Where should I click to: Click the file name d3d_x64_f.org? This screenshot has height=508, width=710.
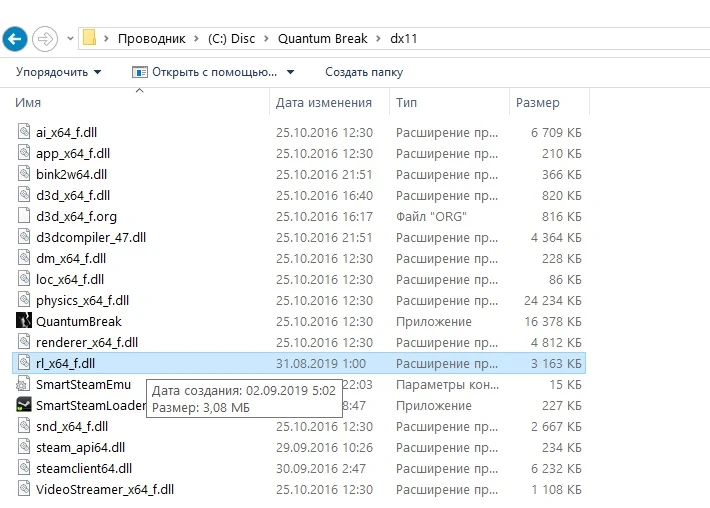[77, 216]
